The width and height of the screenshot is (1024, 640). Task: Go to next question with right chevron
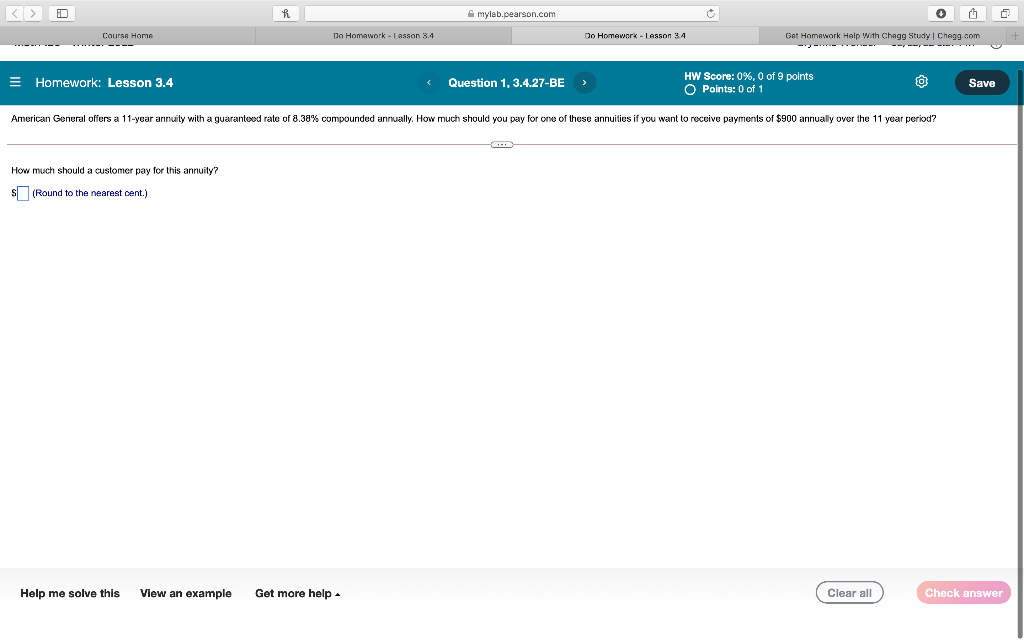coord(584,83)
